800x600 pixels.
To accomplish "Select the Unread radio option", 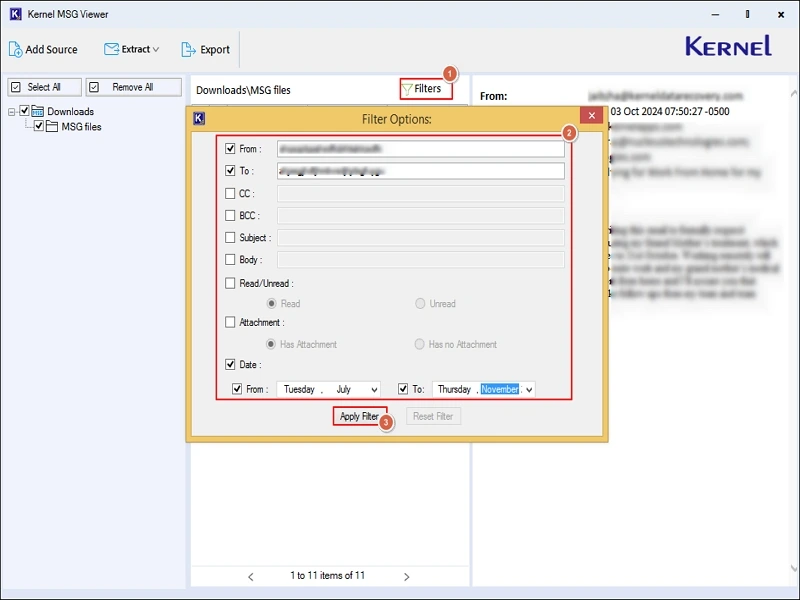I will [420, 304].
